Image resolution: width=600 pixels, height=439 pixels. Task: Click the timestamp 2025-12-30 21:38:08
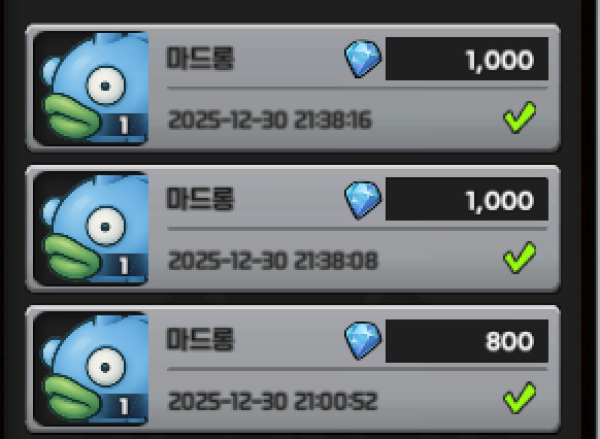pos(273,260)
